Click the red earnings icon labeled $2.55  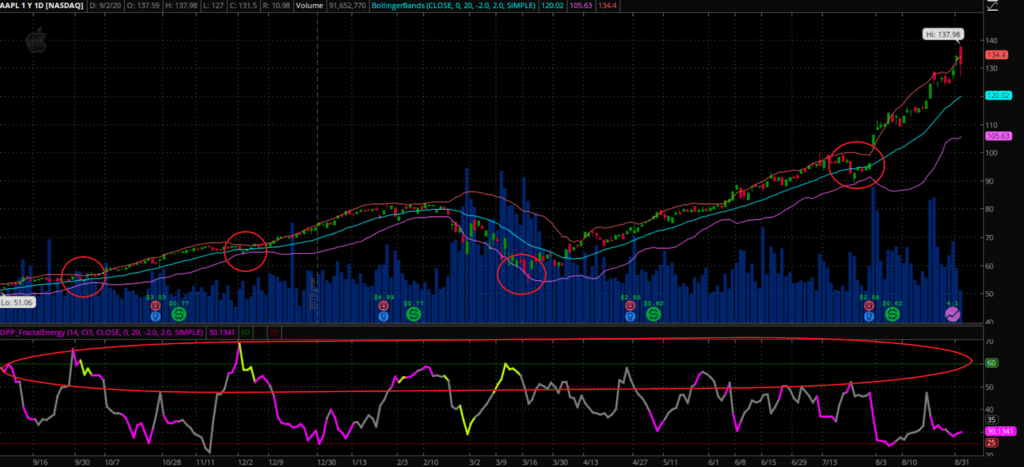click(x=630, y=305)
